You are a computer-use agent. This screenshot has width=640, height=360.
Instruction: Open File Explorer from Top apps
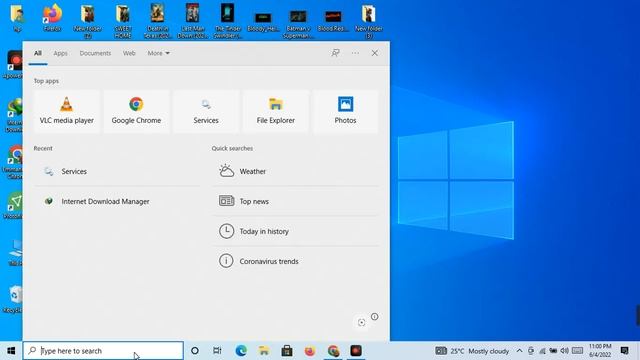(x=276, y=111)
